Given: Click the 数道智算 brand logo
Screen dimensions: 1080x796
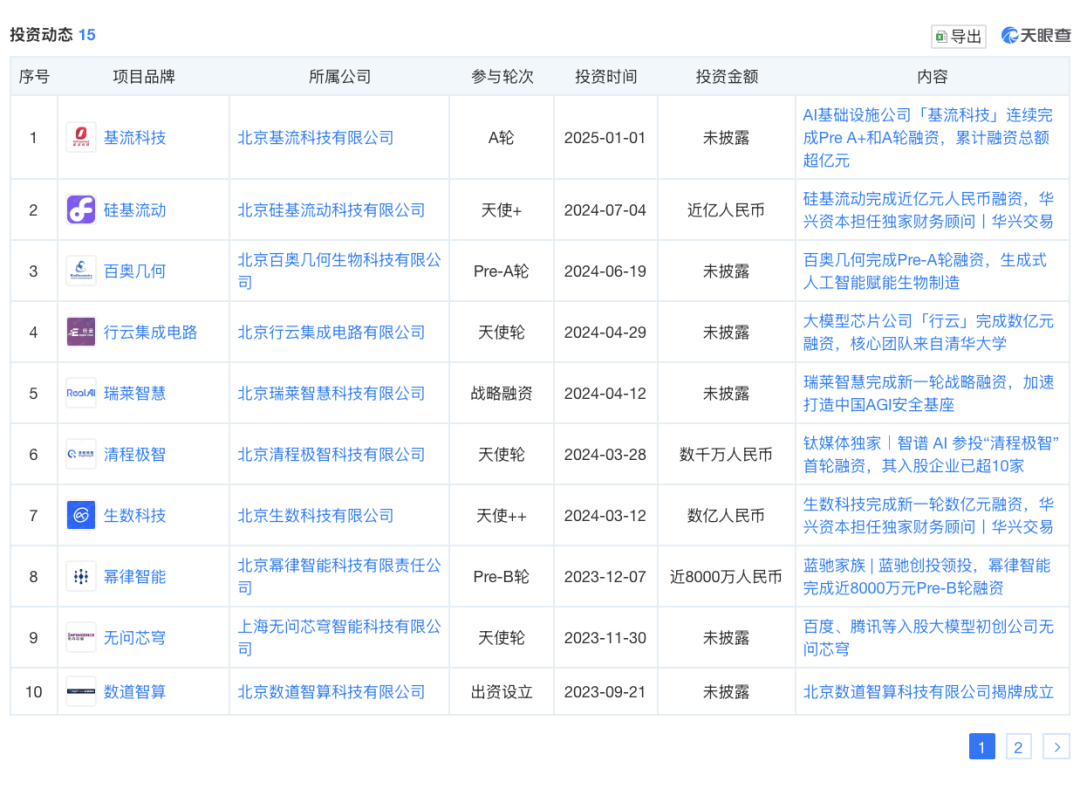Looking at the screenshot, I should (x=81, y=691).
